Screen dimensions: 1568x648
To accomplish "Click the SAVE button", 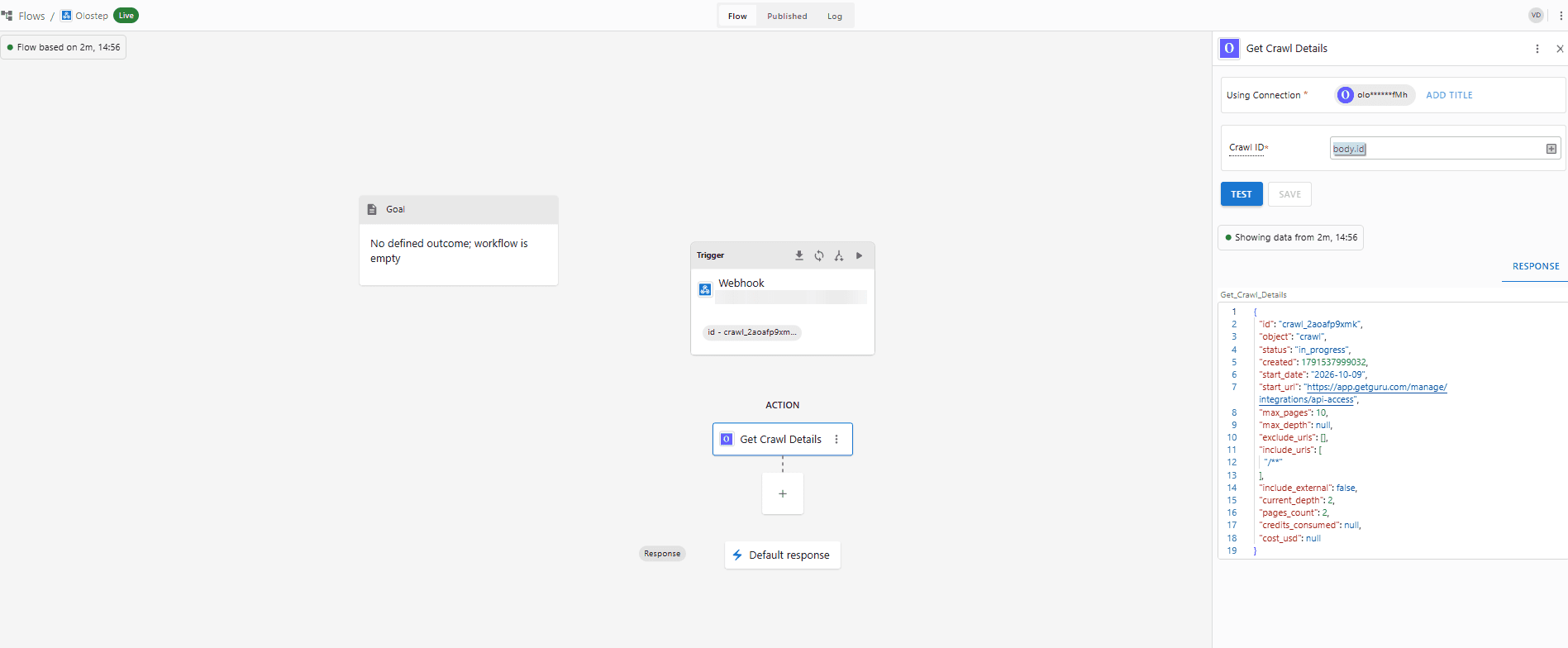I will pyautogui.click(x=1289, y=194).
